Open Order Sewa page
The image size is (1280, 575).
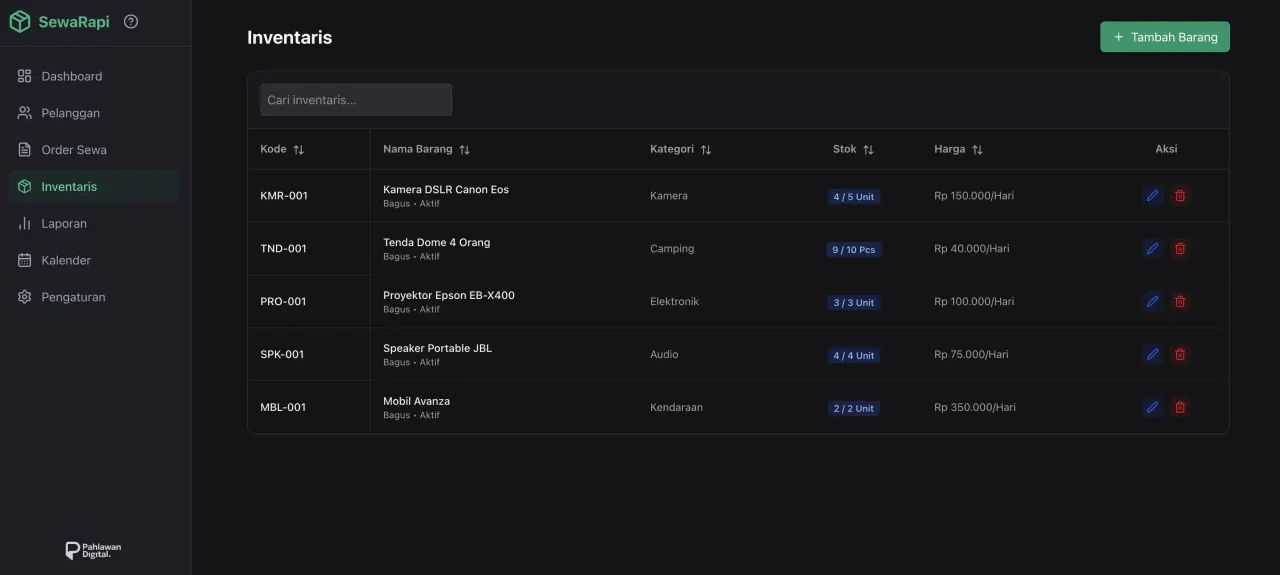95,150
